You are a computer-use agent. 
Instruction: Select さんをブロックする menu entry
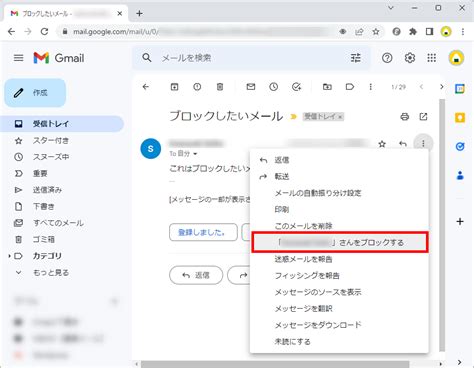(x=339, y=242)
